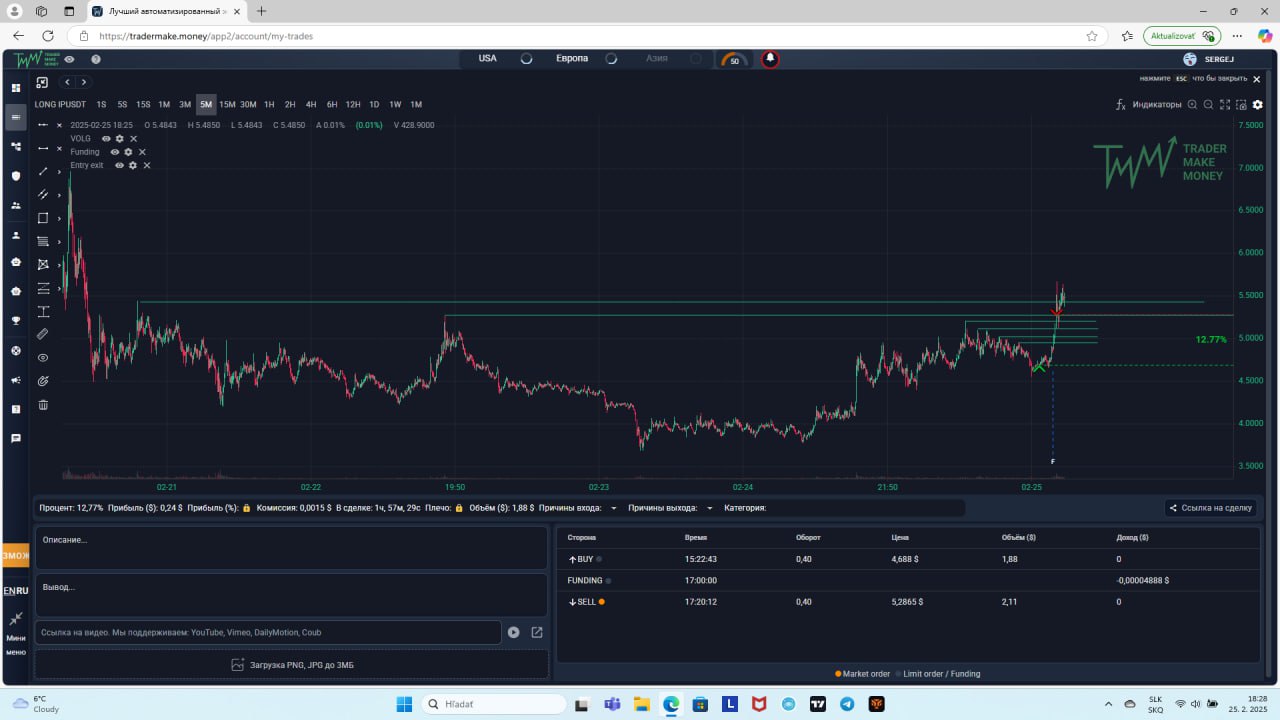Open the SERGEJ profile menu
The image size is (1280, 720).
pyautogui.click(x=1211, y=59)
